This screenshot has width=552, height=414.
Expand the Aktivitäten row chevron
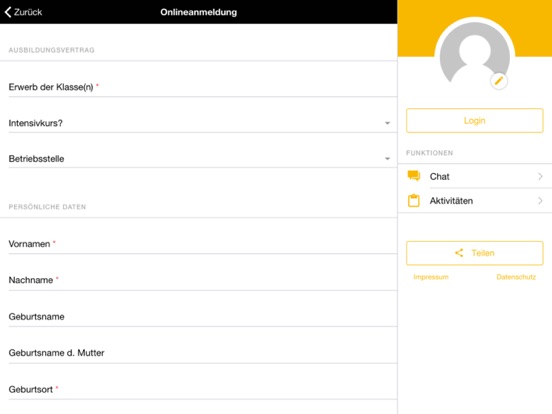pos(540,201)
